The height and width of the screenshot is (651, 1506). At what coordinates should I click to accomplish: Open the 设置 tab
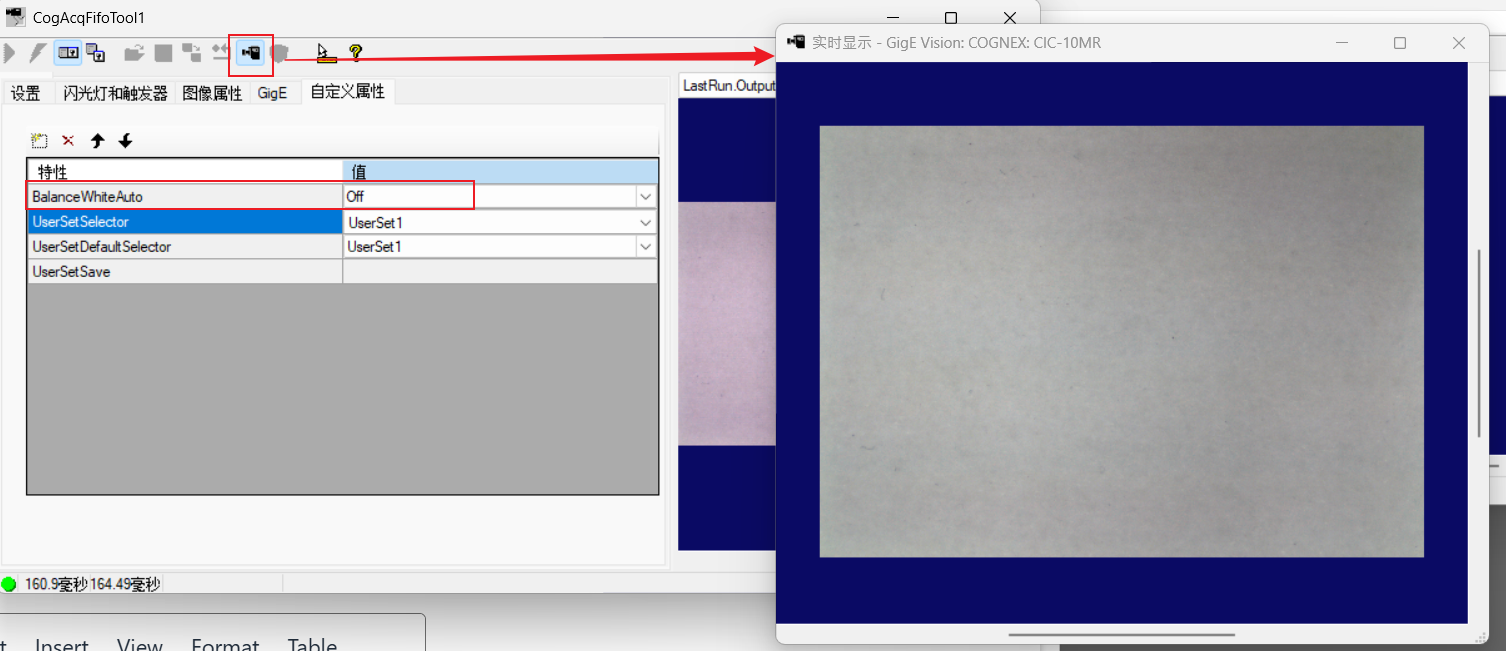(26, 93)
